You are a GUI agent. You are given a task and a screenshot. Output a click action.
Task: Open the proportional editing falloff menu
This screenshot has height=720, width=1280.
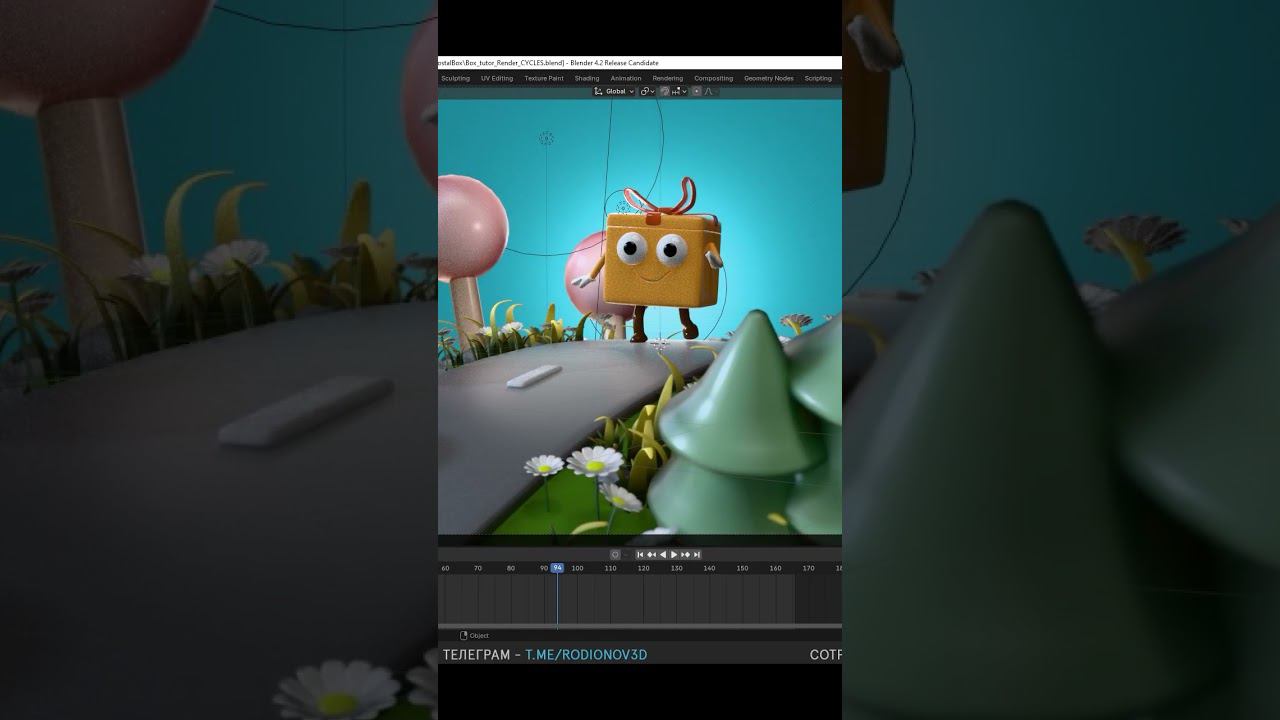[710, 91]
